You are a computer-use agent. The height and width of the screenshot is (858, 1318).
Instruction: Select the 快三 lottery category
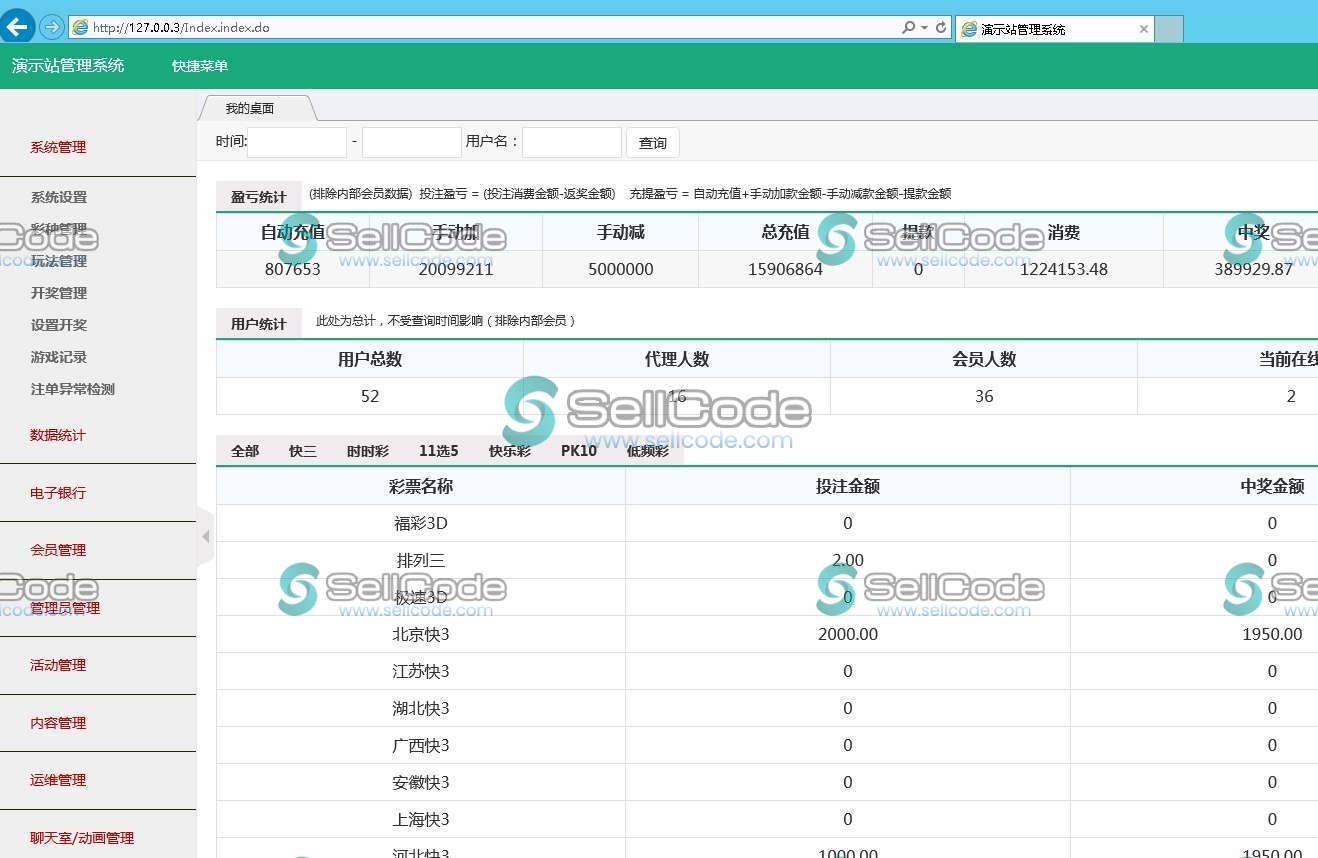coord(302,451)
